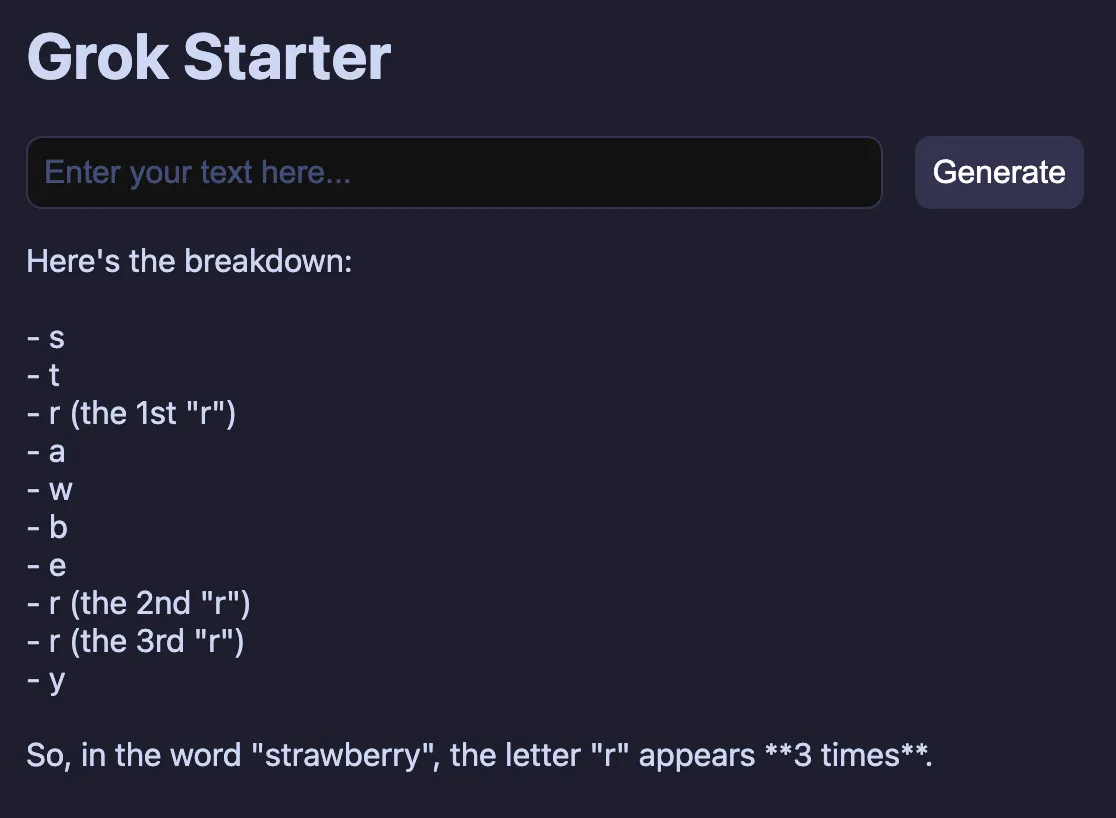The width and height of the screenshot is (1116, 818).
Task: Click the word "strawberry" in the final sentence
Action: tap(343, 755)
